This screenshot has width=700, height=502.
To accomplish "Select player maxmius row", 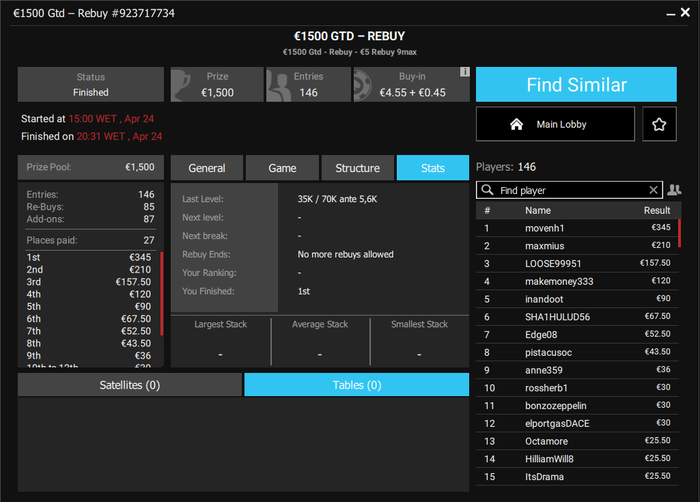I will click(577, 246).
